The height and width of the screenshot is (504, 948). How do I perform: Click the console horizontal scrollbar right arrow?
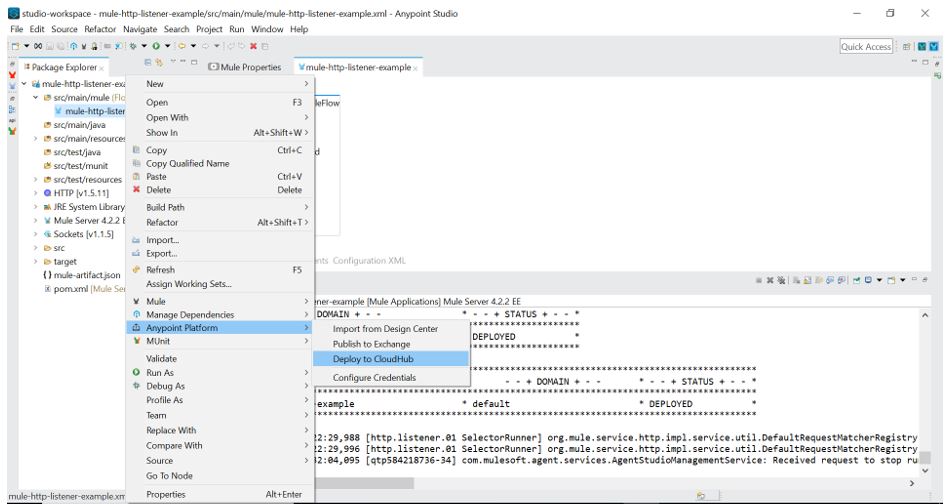[x=912, y=483]
